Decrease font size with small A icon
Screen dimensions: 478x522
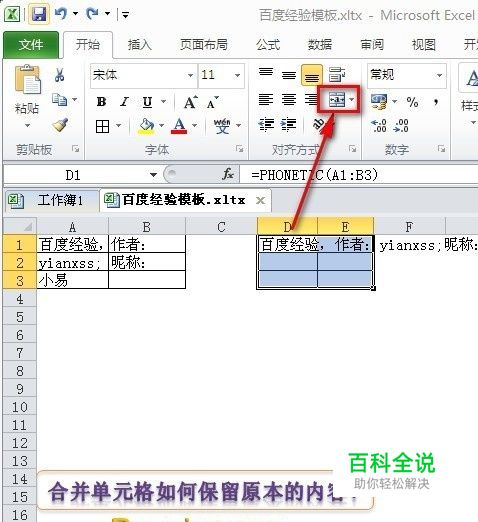coord(213,102)
